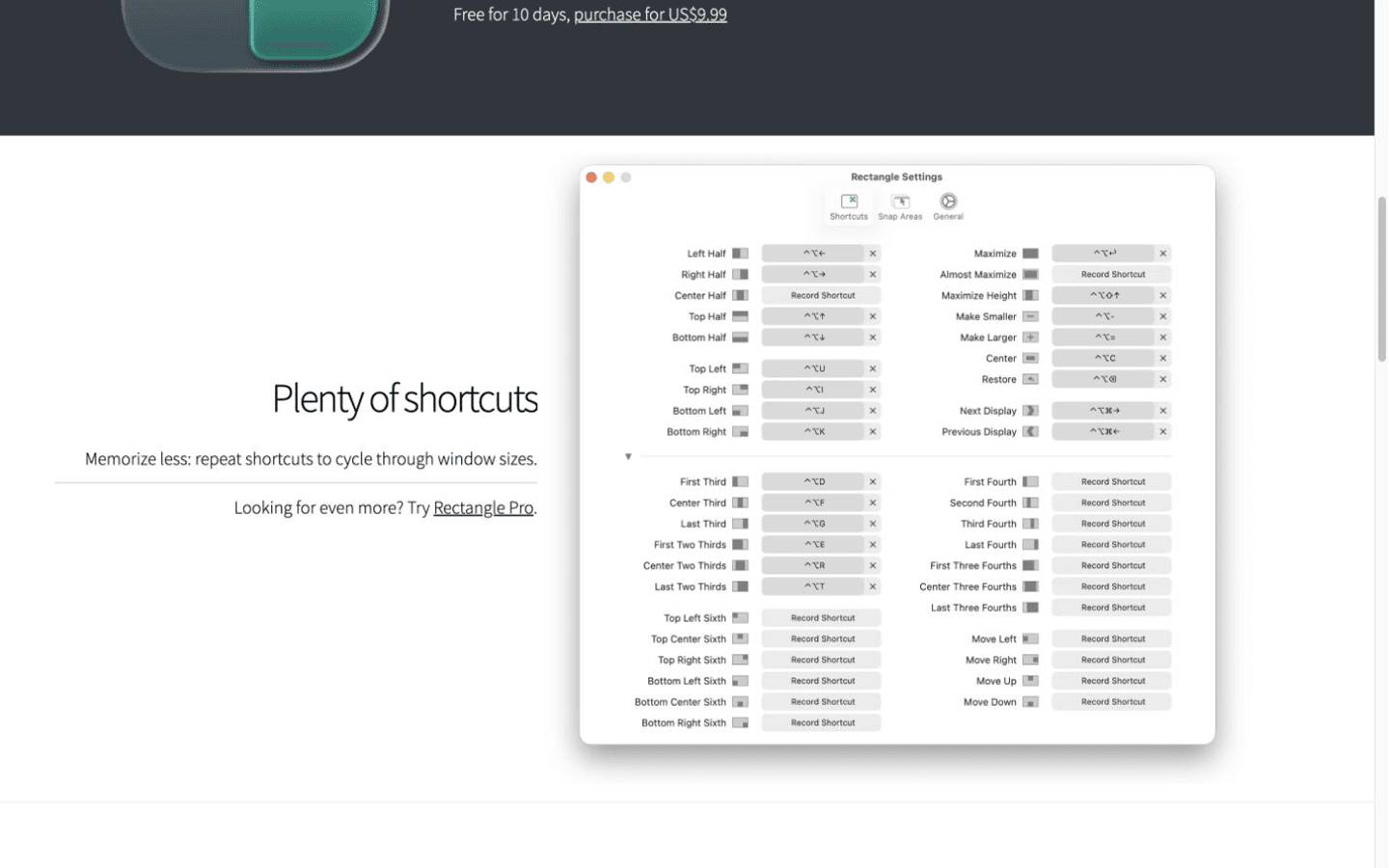This screenshot has width=1389, height=868.
Task: Select the Make Smaller minus icon
Action: (1030, 316)
